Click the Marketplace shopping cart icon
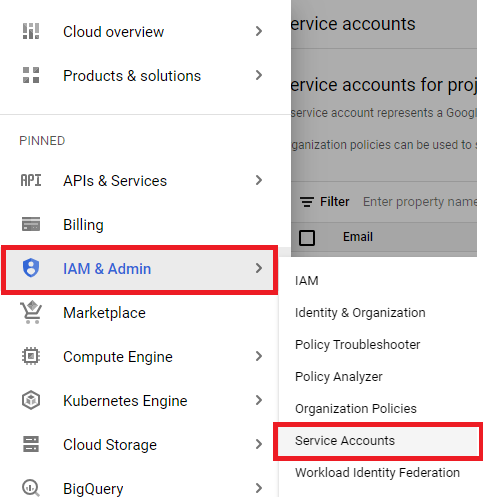Screen dimensions: 483x497 tap(31, 312)
